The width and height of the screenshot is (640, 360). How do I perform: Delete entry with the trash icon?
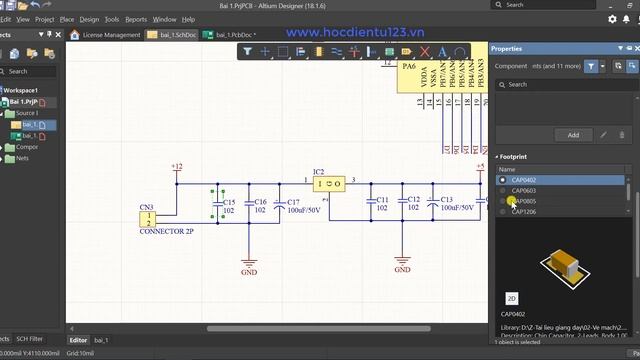point(622,135)
